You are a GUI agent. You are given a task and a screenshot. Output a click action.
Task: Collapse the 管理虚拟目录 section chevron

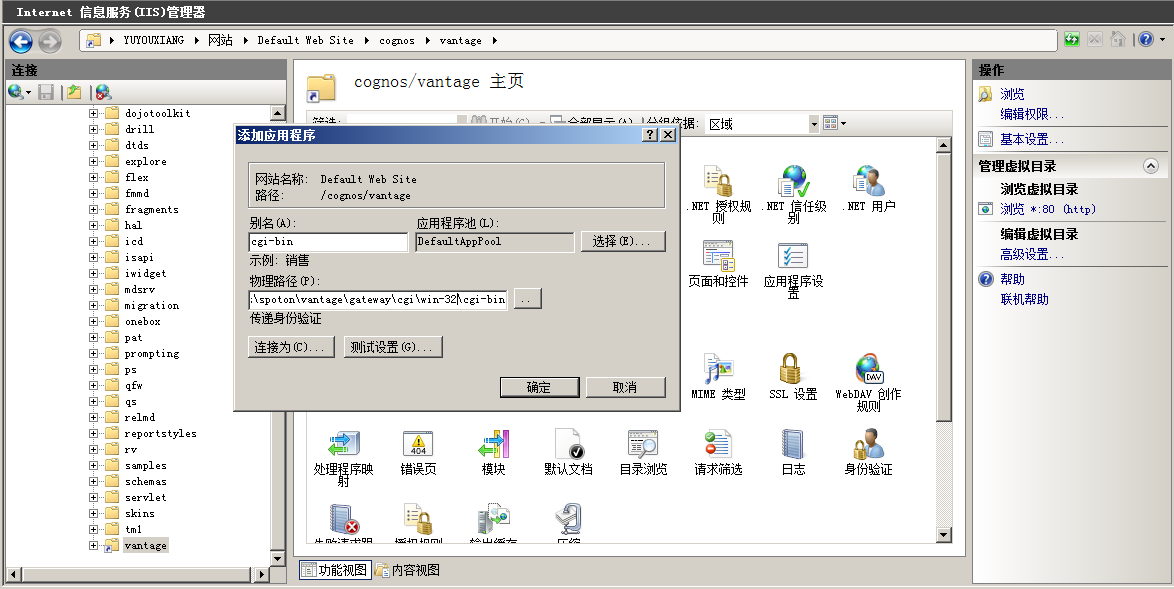click(1151, 166)
